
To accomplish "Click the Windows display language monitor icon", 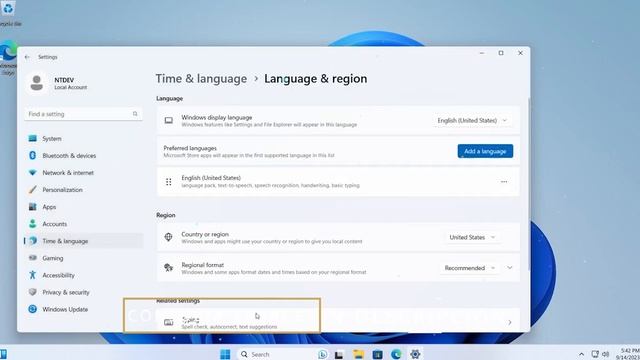I will (x=169, y=120).
